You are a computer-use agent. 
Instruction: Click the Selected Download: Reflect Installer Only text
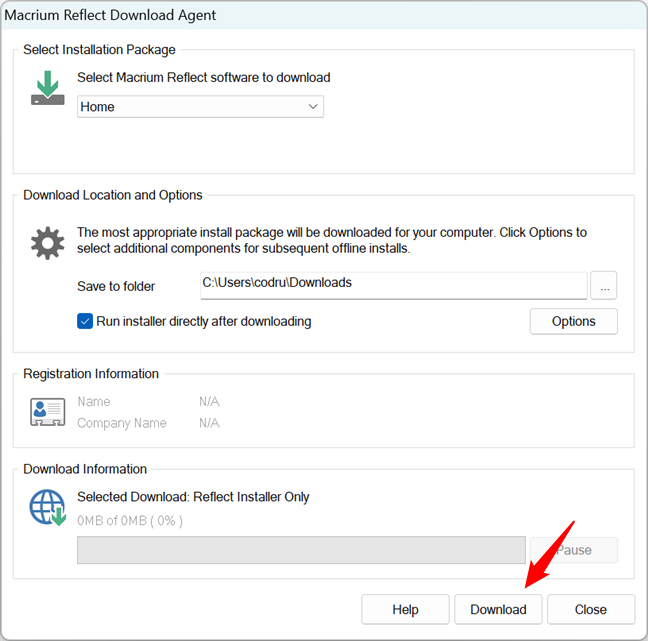coord(193,497)
